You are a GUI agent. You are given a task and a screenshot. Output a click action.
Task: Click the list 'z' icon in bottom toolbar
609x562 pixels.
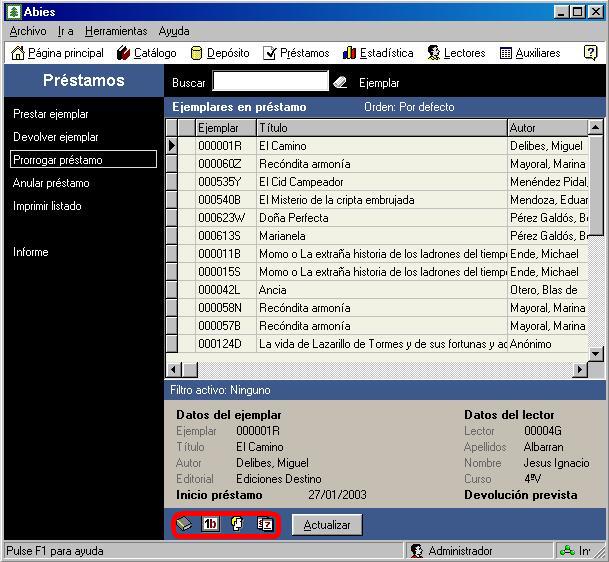265,524
